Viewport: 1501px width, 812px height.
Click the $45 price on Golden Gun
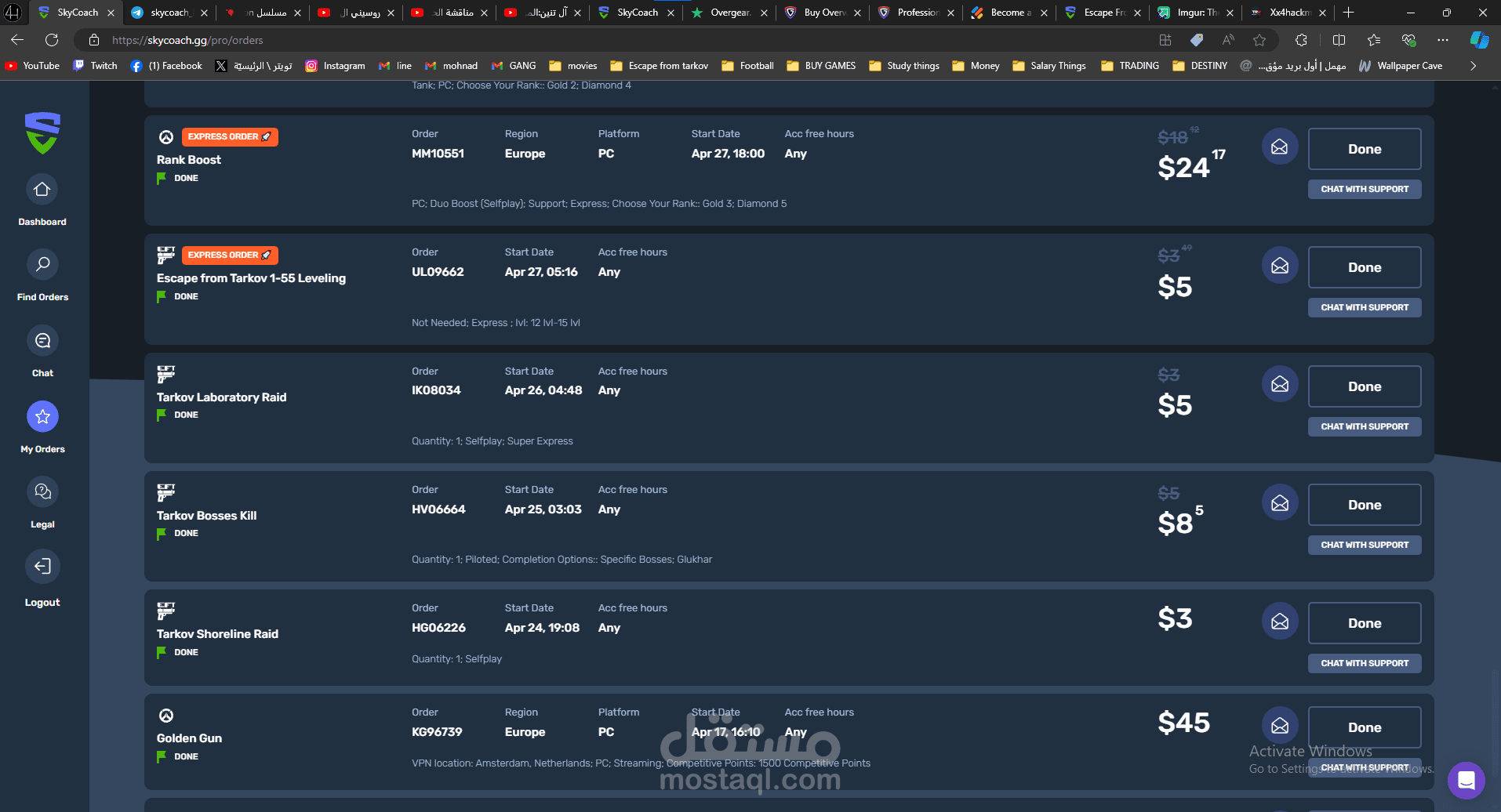(1183, 723)
